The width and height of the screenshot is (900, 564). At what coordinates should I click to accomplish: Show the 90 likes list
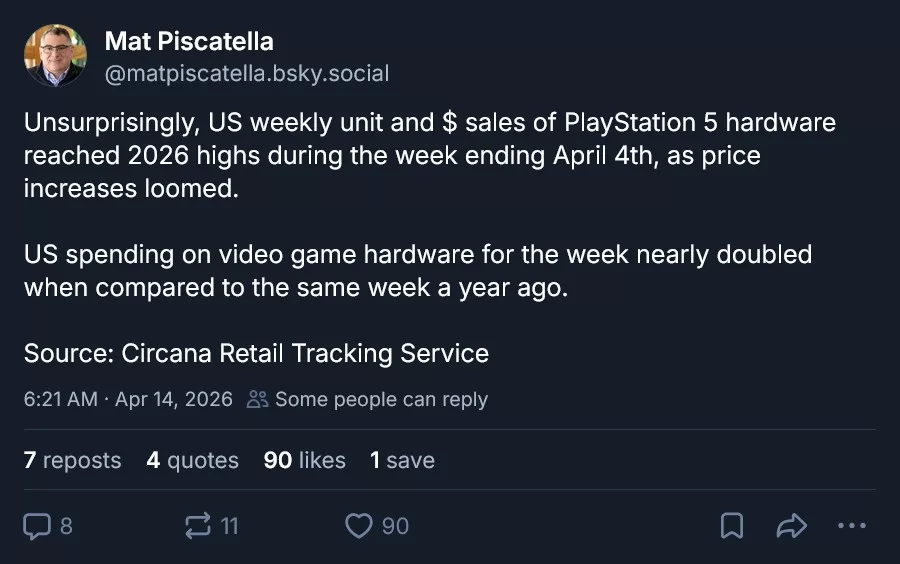[304, 461]
